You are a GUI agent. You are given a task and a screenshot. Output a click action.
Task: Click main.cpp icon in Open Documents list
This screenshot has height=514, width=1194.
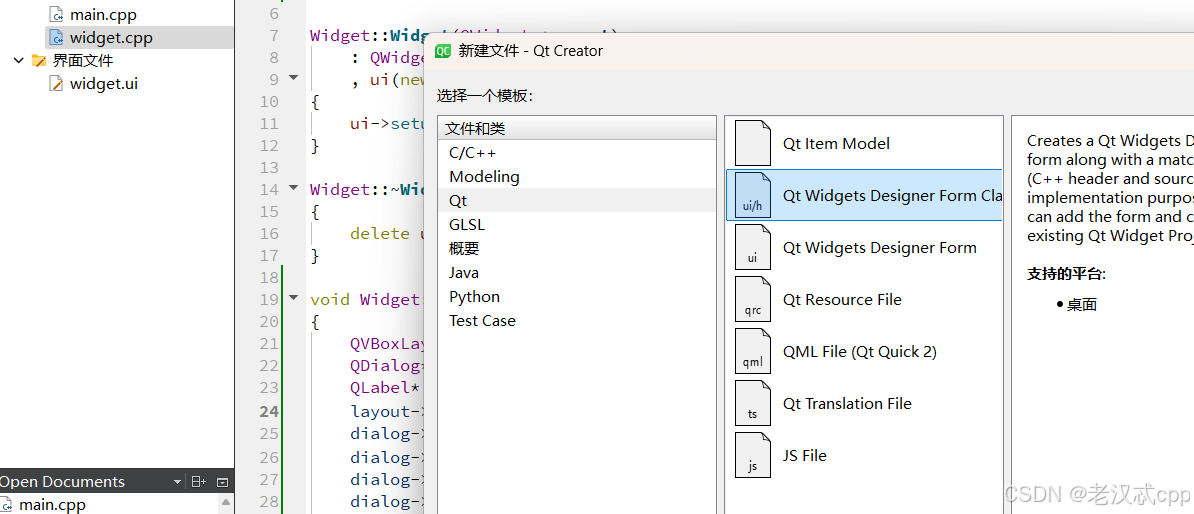click(7, 504)
